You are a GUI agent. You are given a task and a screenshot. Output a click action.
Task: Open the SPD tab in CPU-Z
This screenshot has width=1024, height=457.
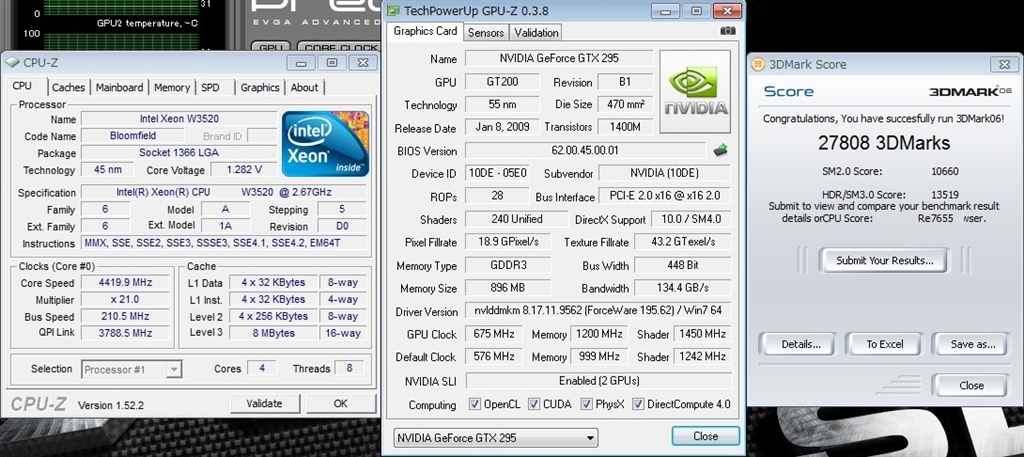pyautogui.click(x=210, y=87)
